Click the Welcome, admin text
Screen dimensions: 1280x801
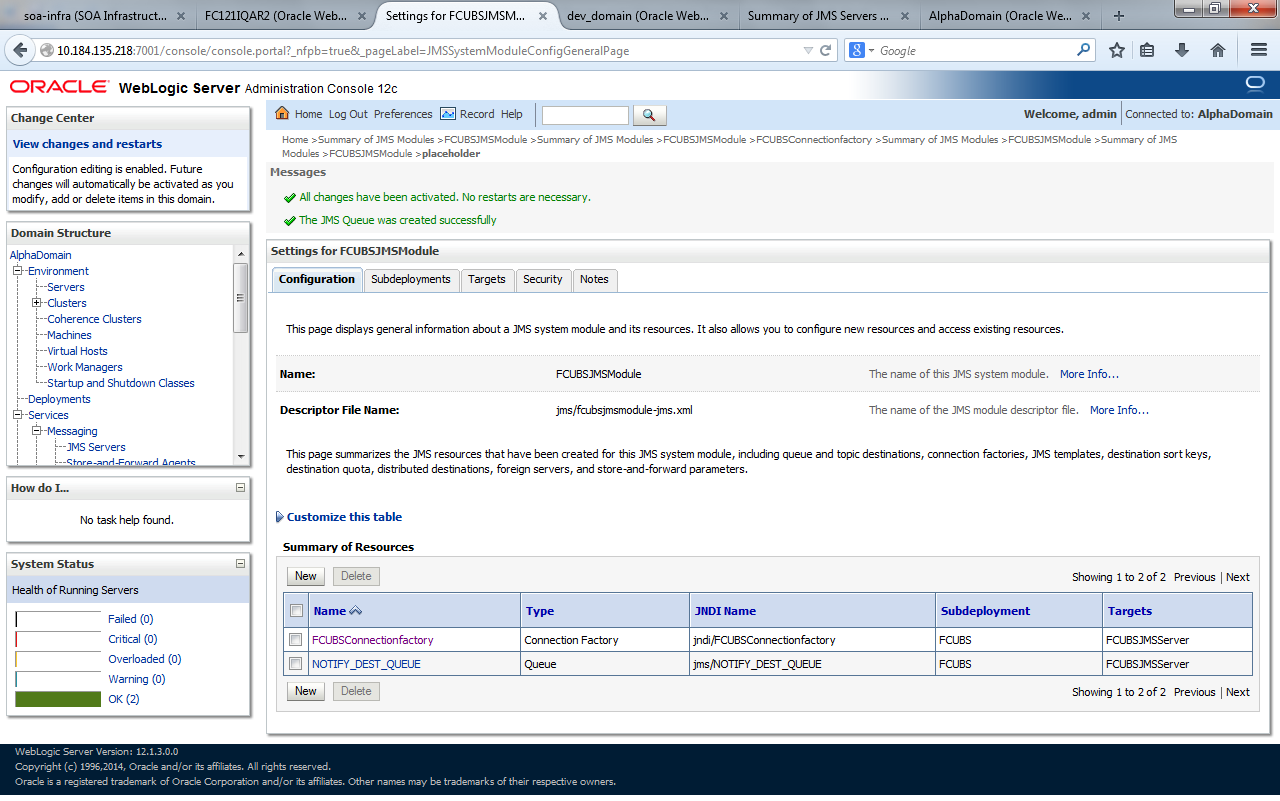point(1070,114)
